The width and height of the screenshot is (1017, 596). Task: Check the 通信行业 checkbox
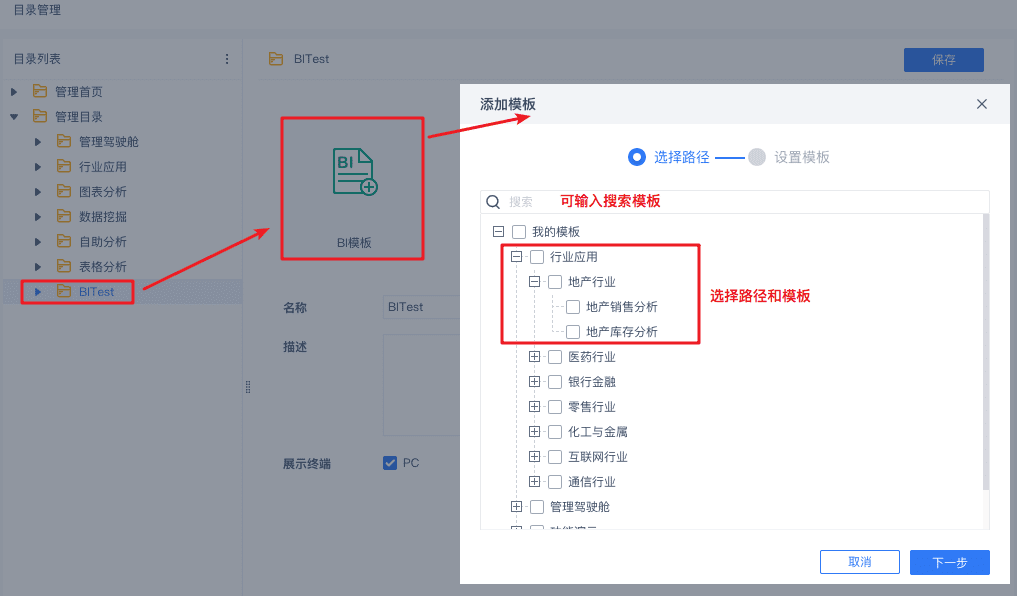[555, 482]
